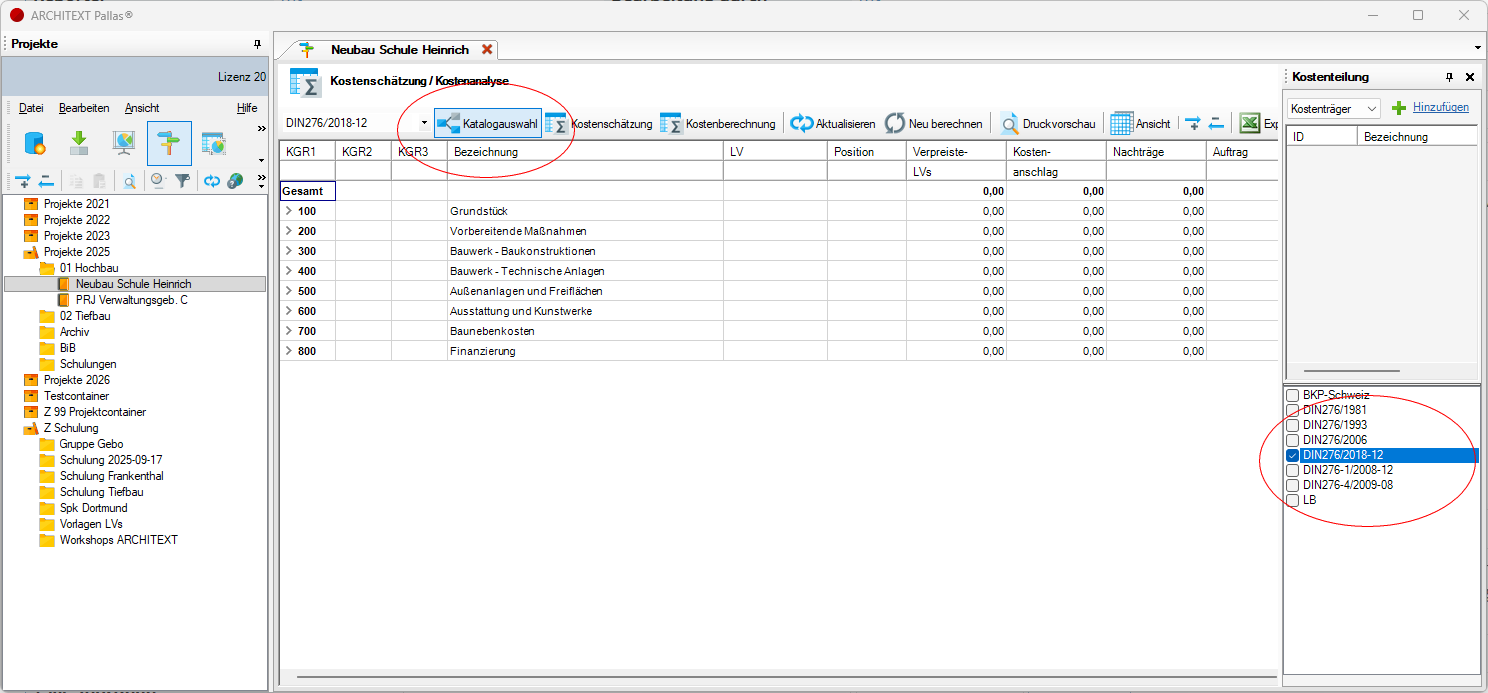1488x693 pixels.
Task: Check the BKP-Schweiz checkbox
Action: [x=1292, y=395]
